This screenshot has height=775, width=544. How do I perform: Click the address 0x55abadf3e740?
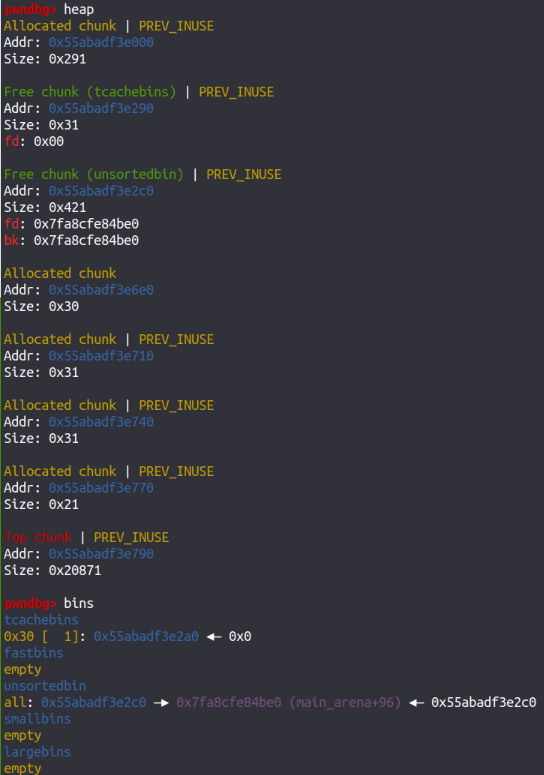(101, 422)
